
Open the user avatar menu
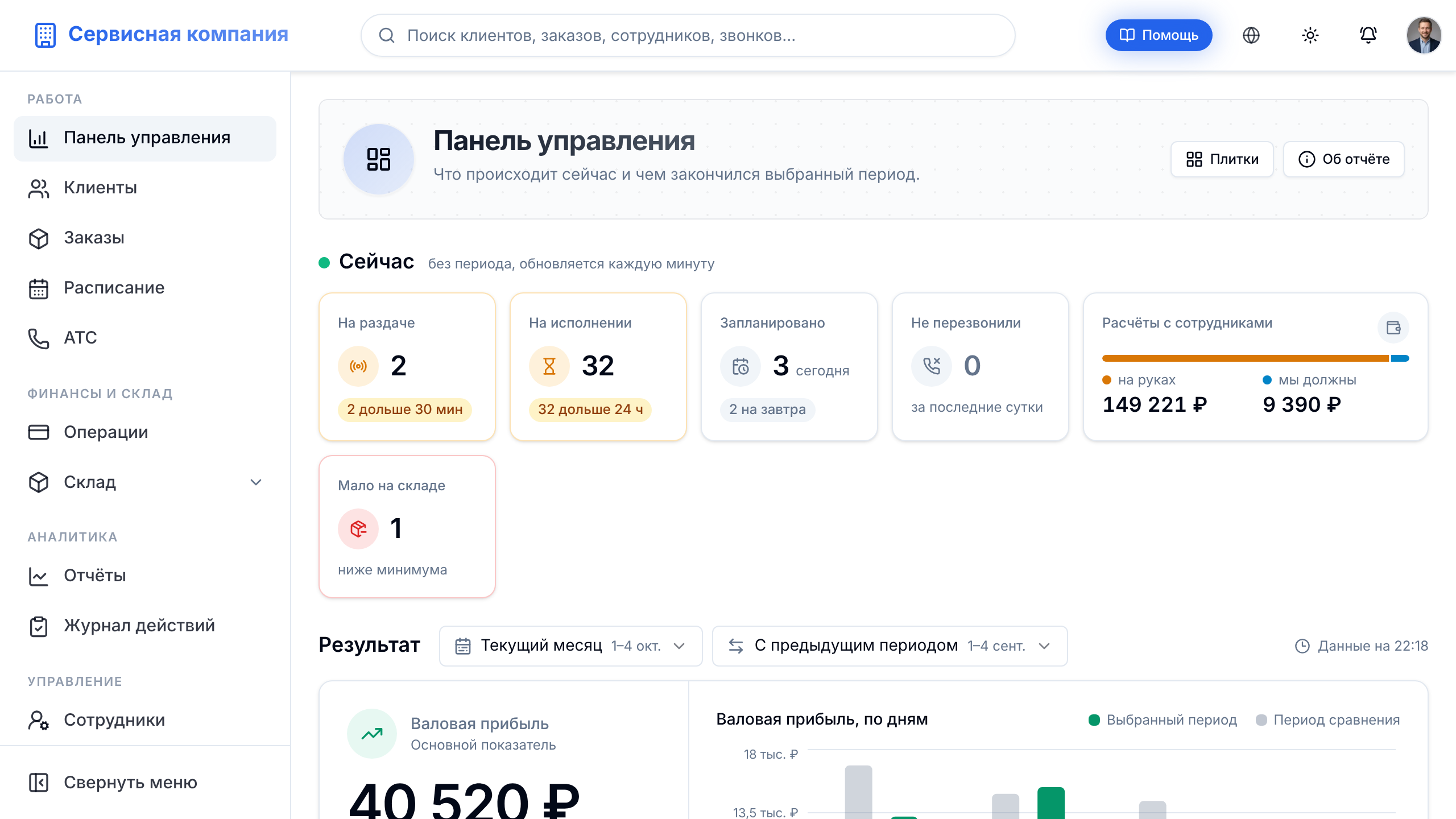click(1424, 35)
